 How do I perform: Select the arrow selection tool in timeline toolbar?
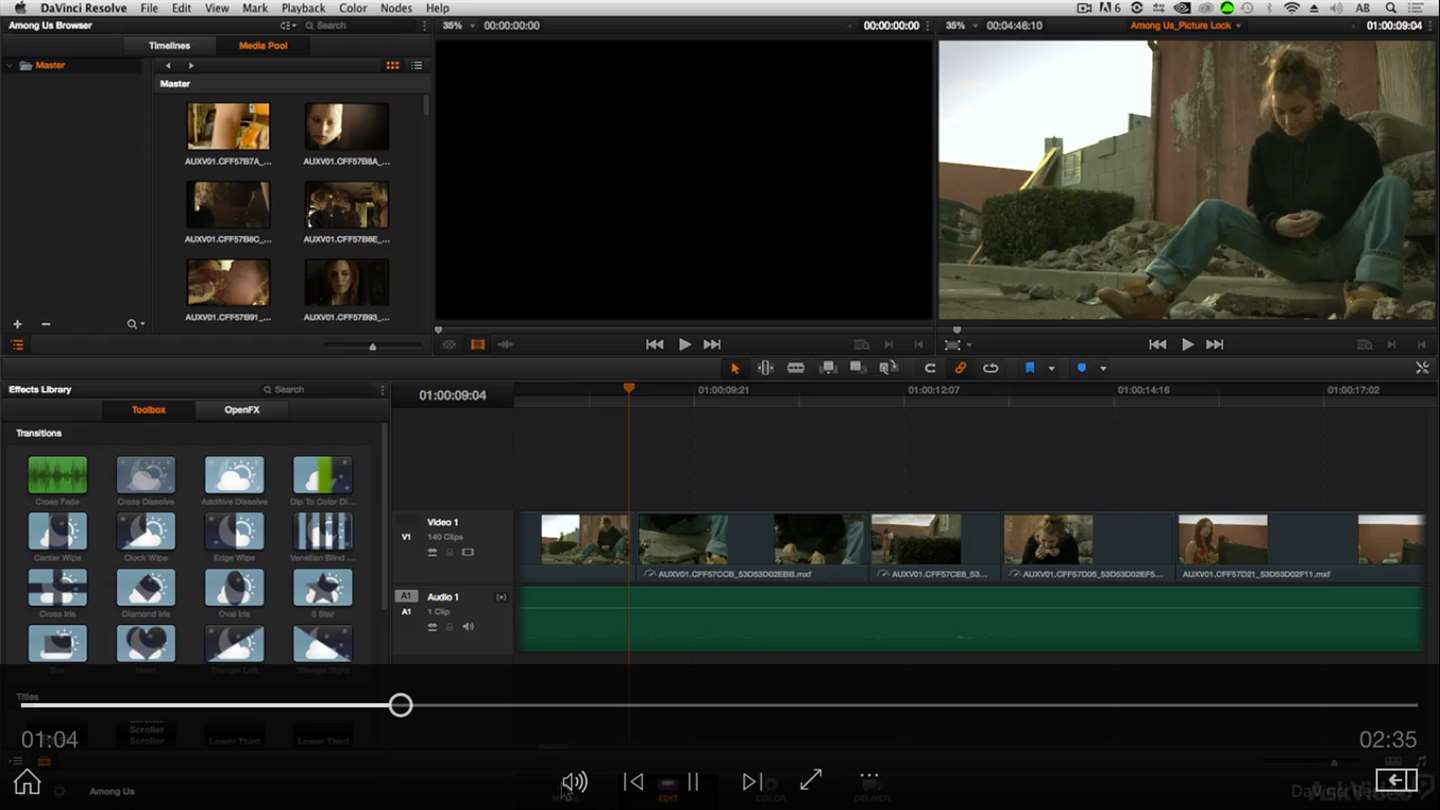point(735,368)
